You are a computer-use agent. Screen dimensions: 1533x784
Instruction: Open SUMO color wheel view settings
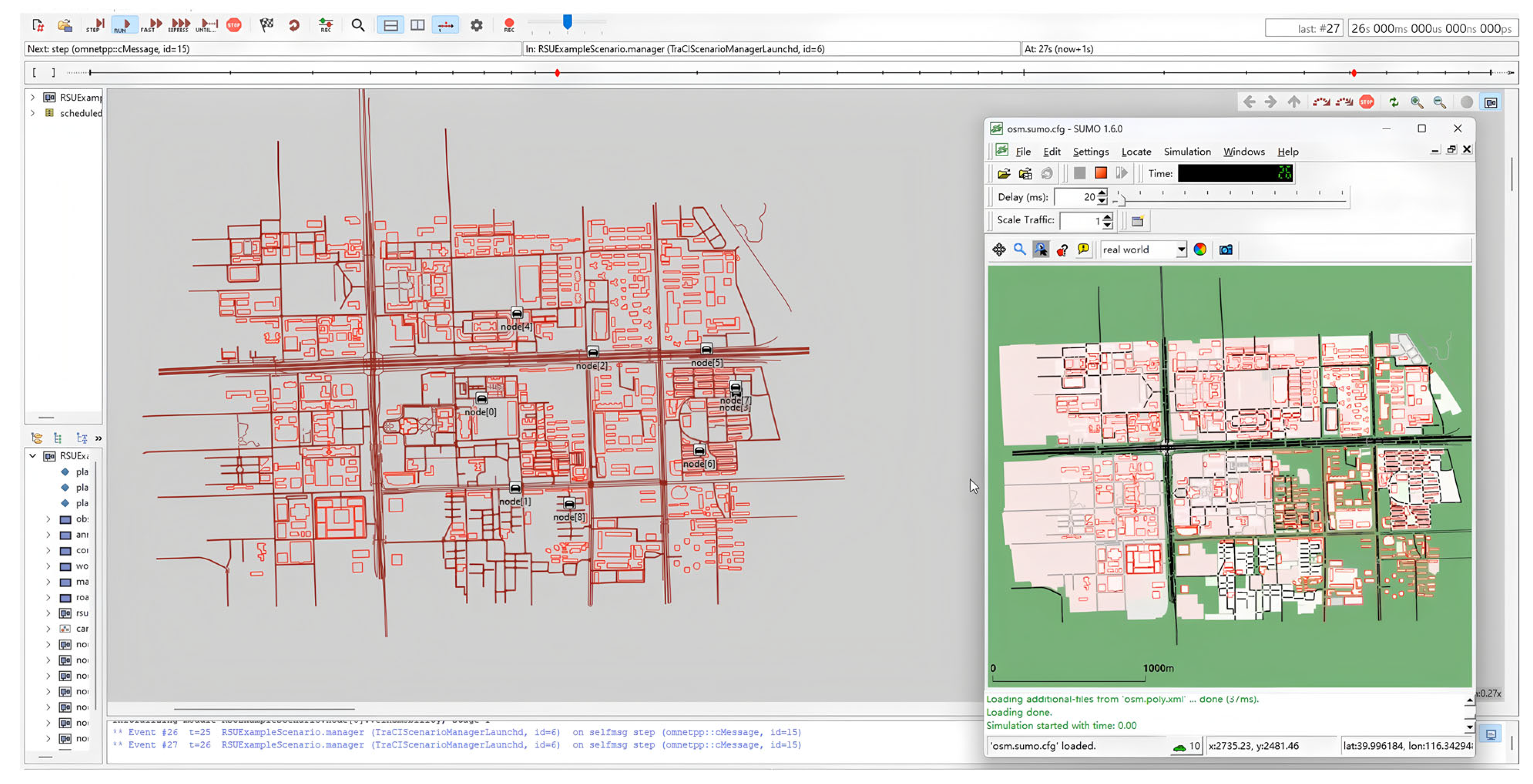1200,250
